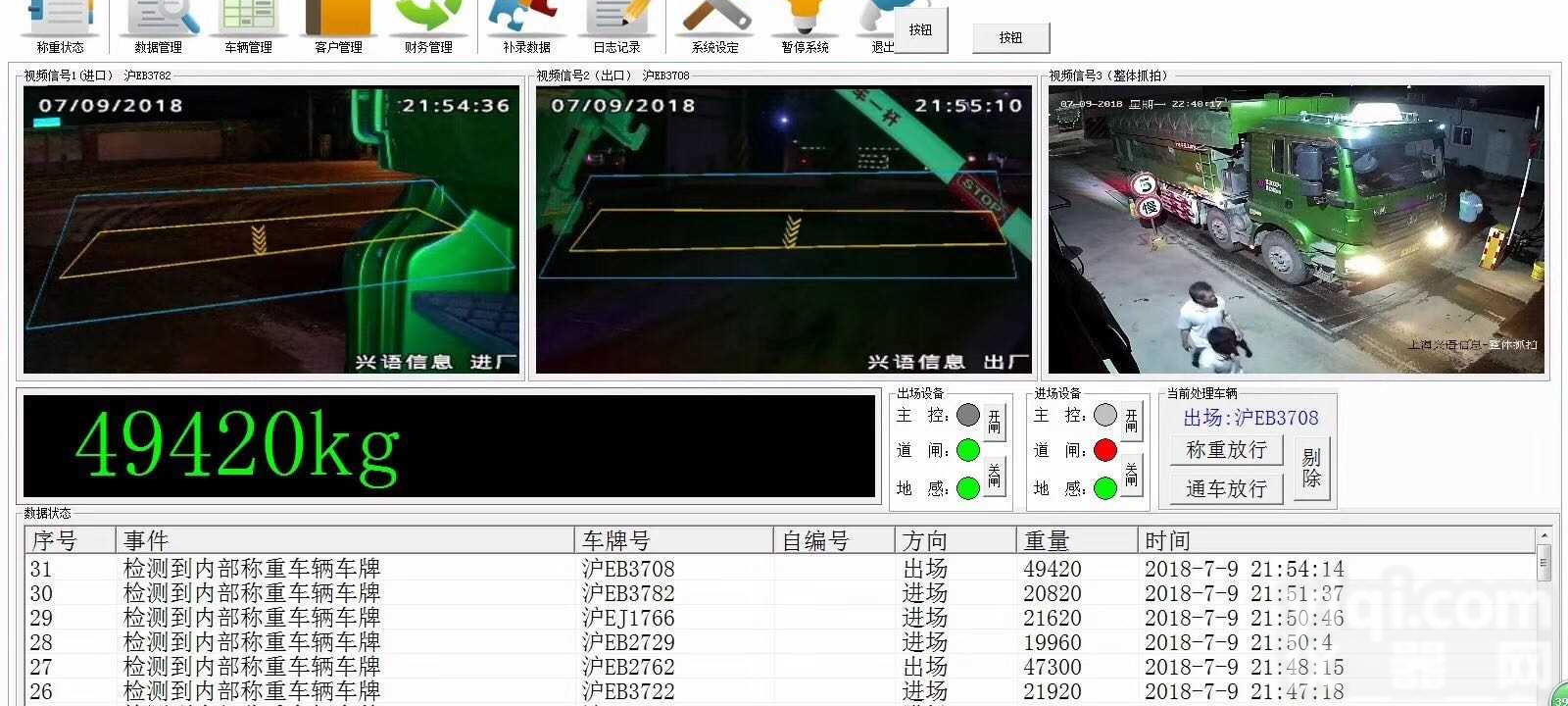Click event text 检测到内部称重车辆车牌 in row 28

(x=252, y=642)
